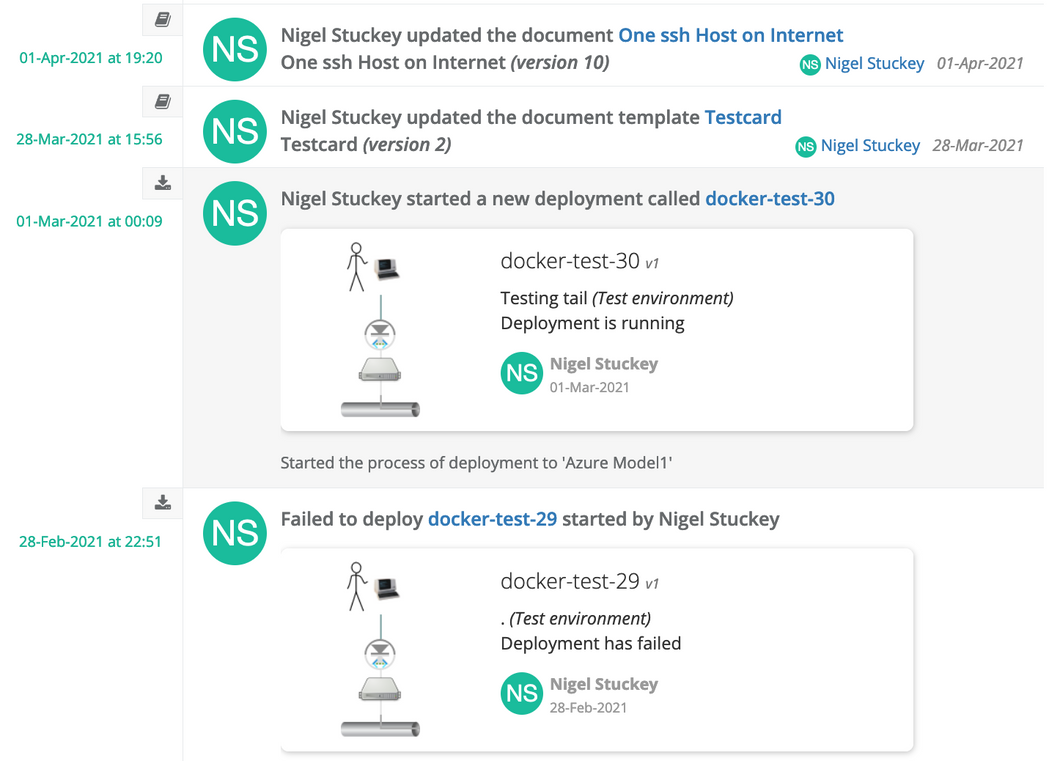Click the 28-Feb-2021 at 22:51 timestamp
Image resolution: width=1060 pixels, height=761 pixels.
(90, 541)
